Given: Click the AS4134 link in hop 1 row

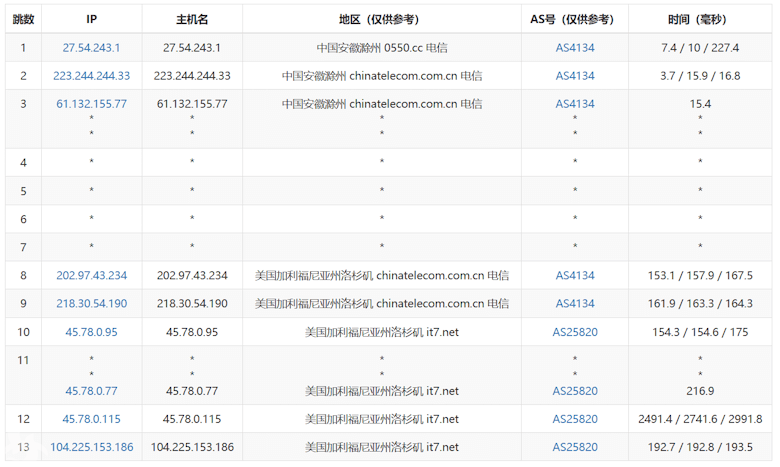Looking at the screenshot, I should pos(575,47).
